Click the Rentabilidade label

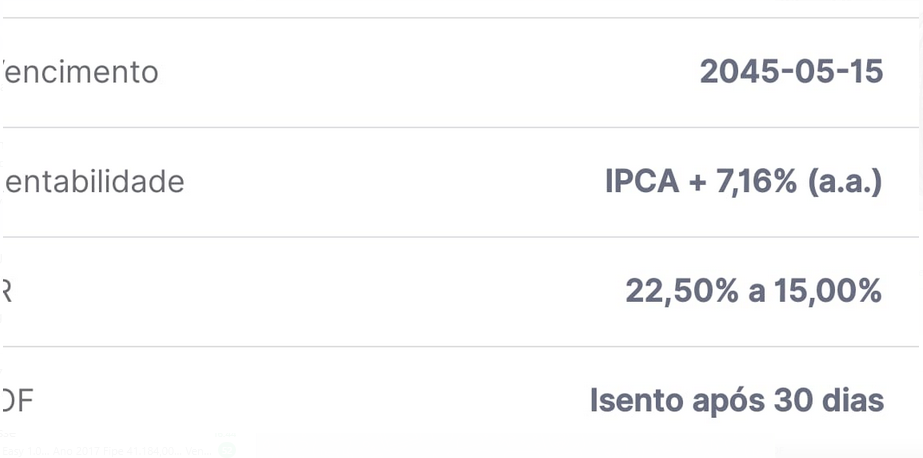[93, 181]
